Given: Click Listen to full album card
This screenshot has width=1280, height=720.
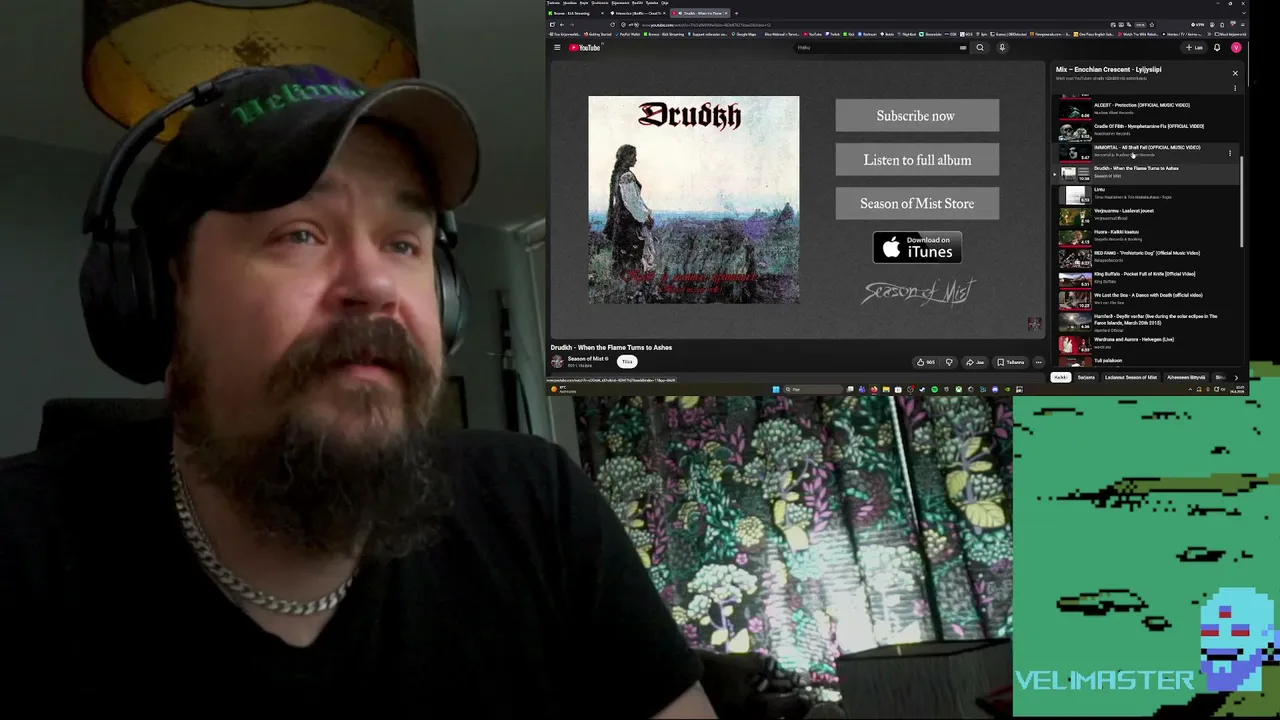Looking at the screenshot, I should [917, 160].
